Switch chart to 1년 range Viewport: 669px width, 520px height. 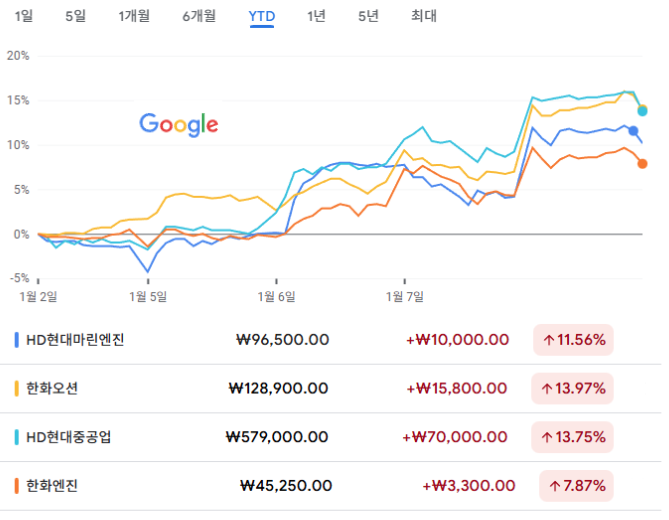coord(316,16)
